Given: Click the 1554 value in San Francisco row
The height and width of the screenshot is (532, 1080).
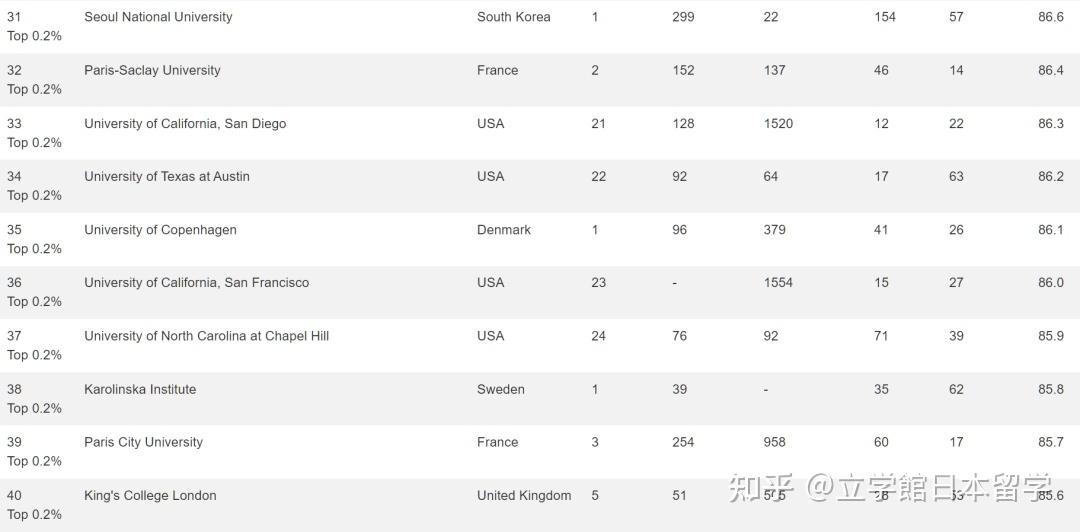Looking at the screenshot, I should [778, 282].
